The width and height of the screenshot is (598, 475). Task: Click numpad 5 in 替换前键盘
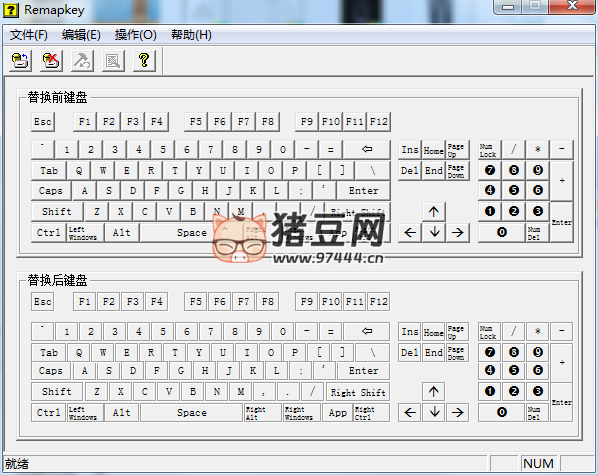click(514, 191)
